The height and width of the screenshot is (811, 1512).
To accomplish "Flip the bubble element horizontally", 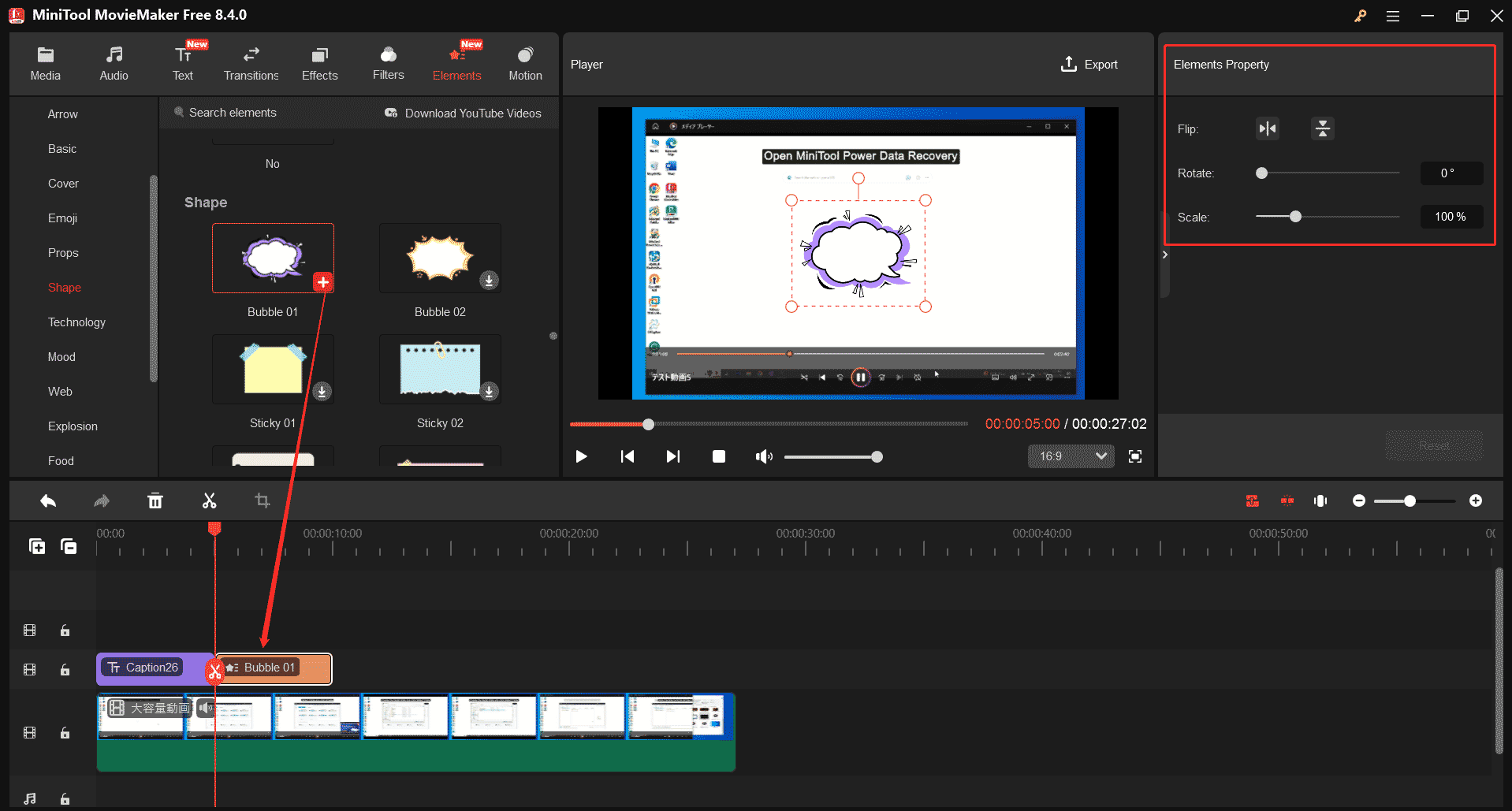I will (x=1267, y=128).
